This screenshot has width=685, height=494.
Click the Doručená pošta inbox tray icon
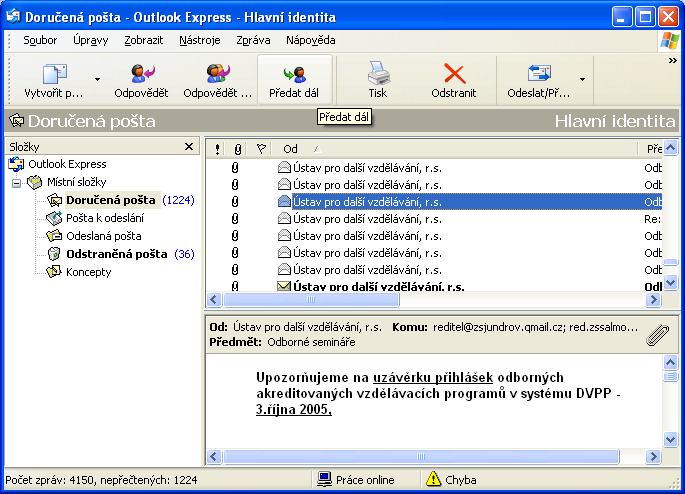[55, 200]
